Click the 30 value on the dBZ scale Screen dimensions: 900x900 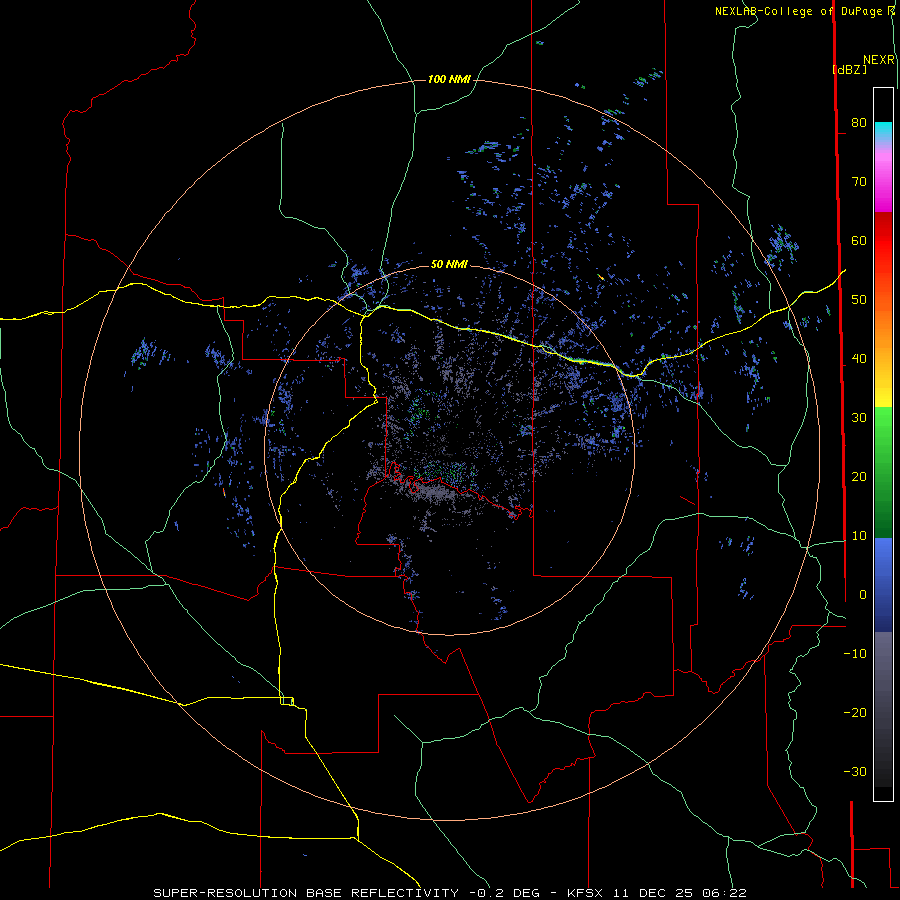(859, 418)
